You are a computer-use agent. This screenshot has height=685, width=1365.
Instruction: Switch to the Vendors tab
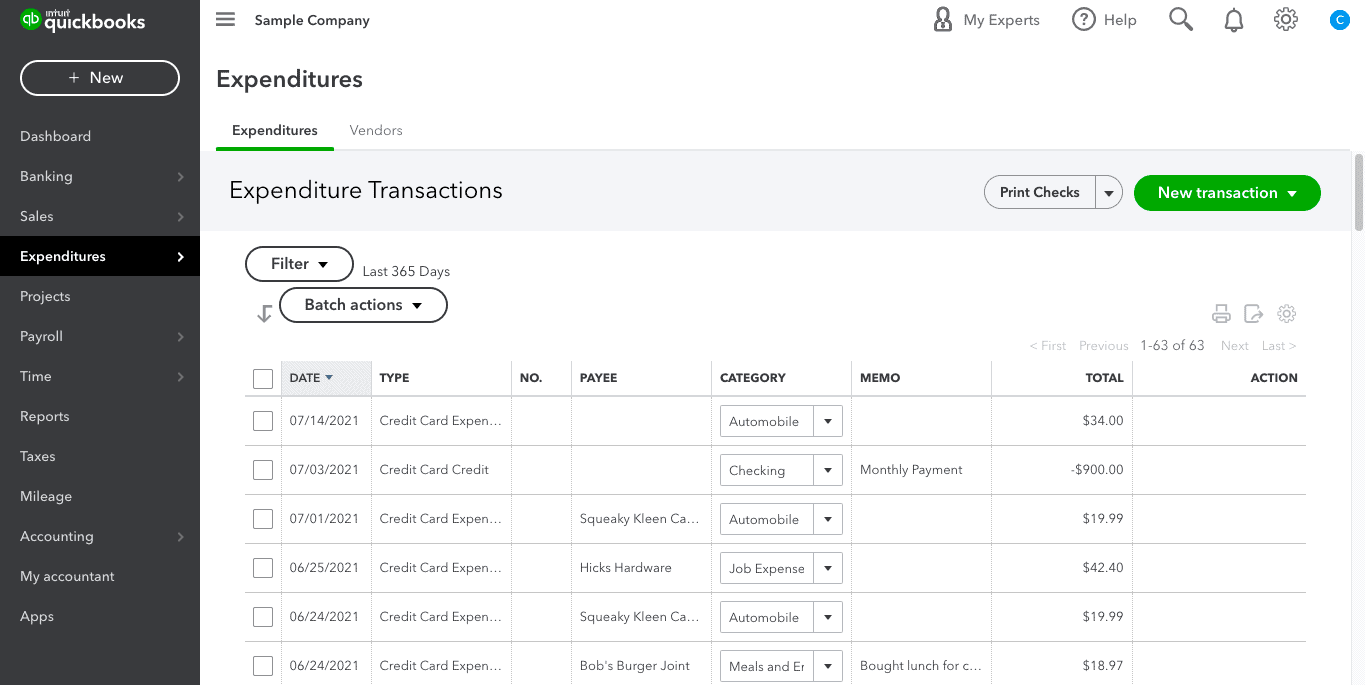coord(376,130)
